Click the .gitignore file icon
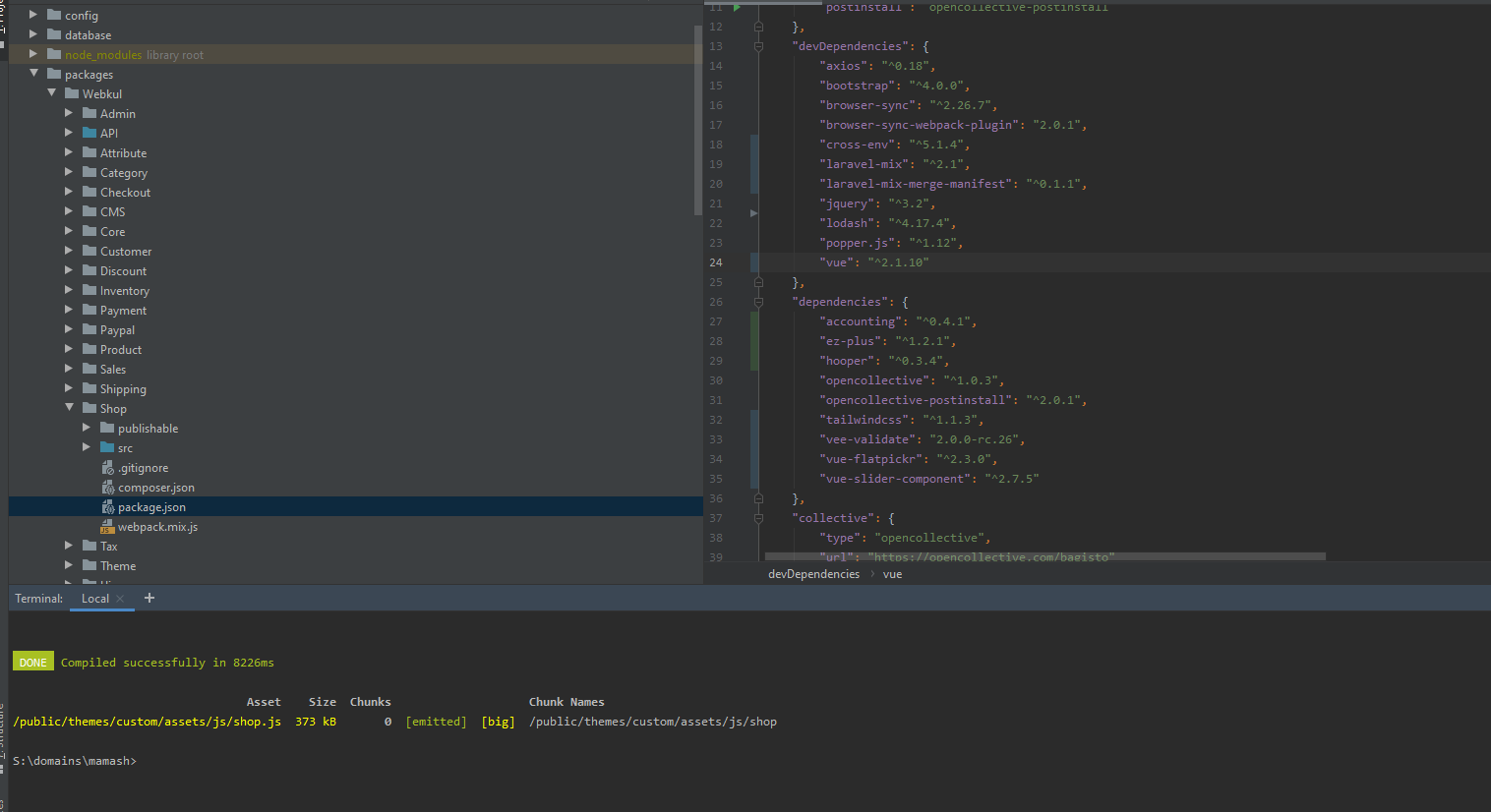Screen dimensions: 1491x812 pos(108,468)
